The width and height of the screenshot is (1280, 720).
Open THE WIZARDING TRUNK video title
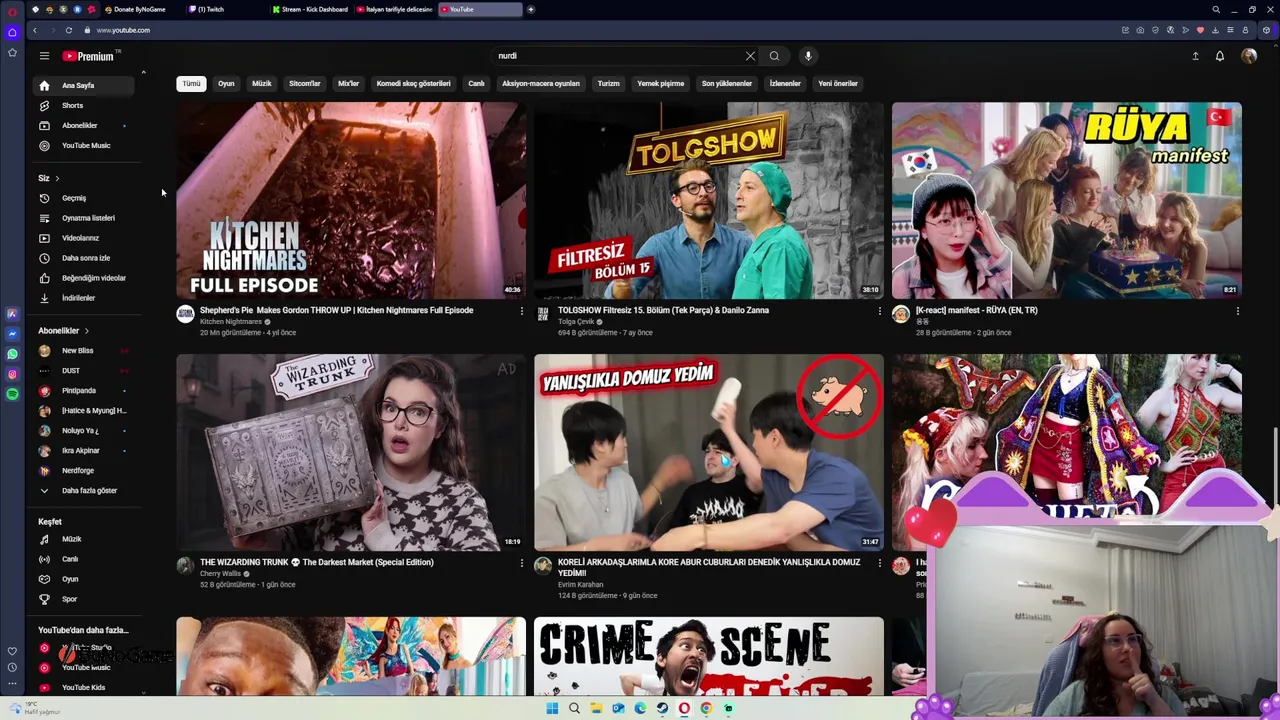click(x=316, y=562)
